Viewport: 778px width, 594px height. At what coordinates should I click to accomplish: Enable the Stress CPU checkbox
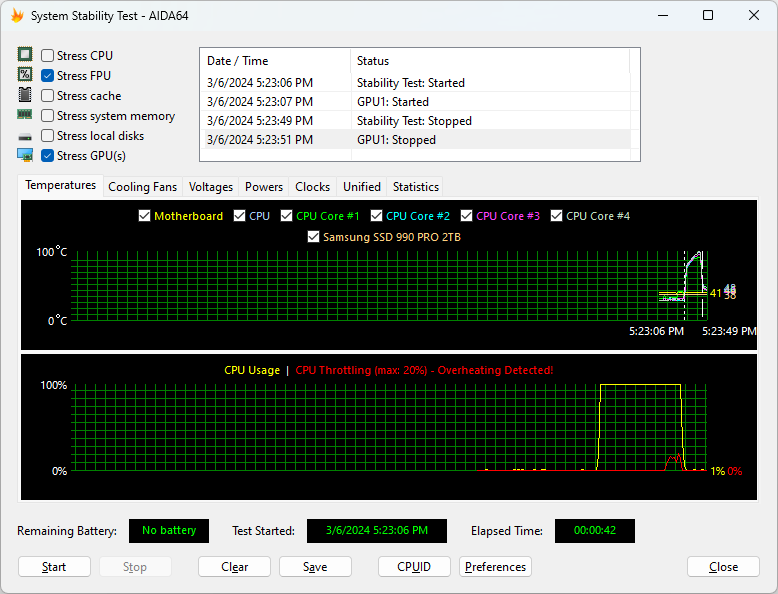click(x=48, y=56)
